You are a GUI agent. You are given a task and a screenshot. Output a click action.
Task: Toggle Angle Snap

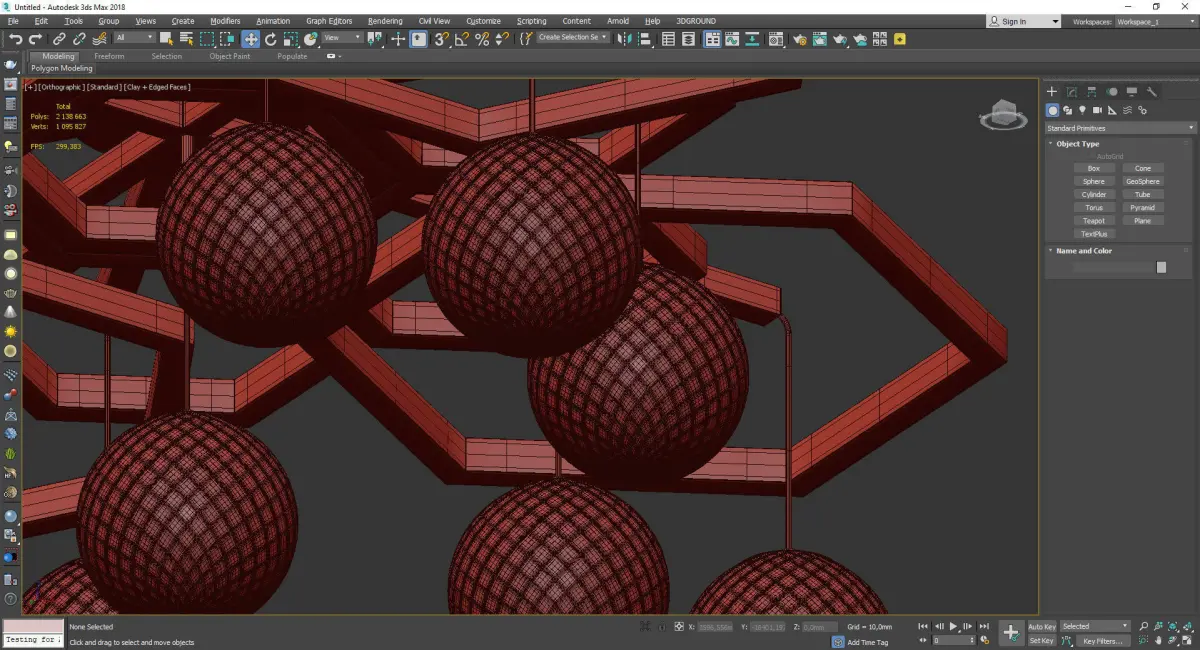coord(462,39)
